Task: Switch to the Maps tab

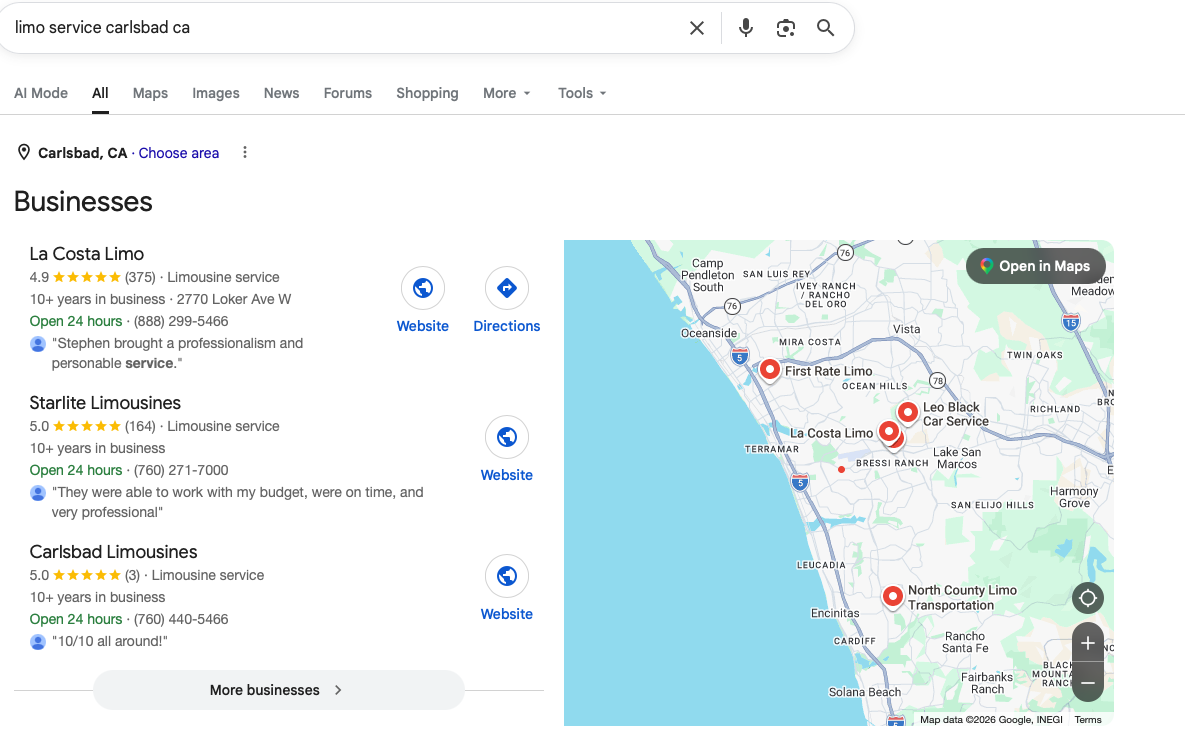Action: tap(150, 93)
